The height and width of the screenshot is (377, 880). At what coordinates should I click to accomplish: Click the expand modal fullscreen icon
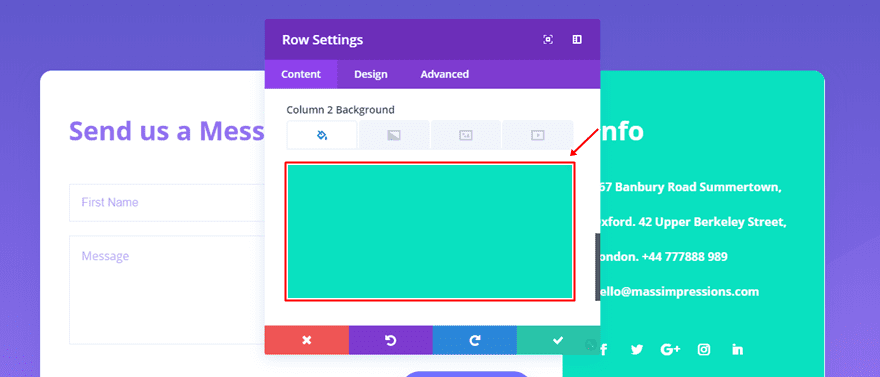click(x=548, y=39)
